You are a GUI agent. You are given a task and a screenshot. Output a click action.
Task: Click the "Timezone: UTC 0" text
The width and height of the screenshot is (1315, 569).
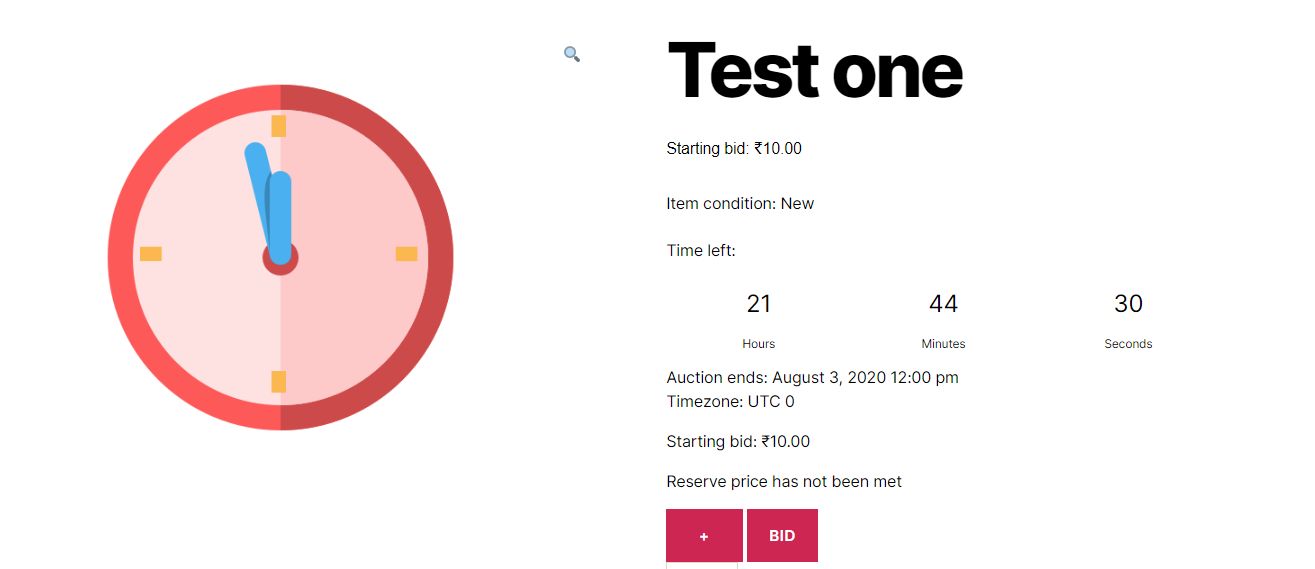(730, 401)
